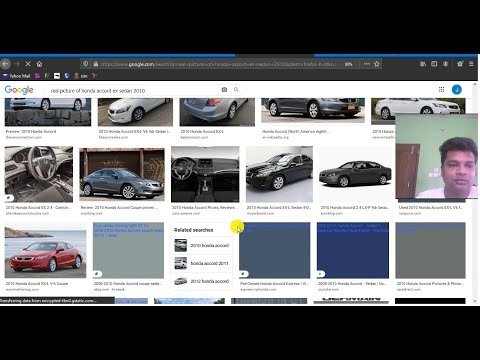Open the loading '2008-2010 Honda Accord coupe' eBay tile
Viewport: 480px width, 360px height.
(x=128, y=250)
